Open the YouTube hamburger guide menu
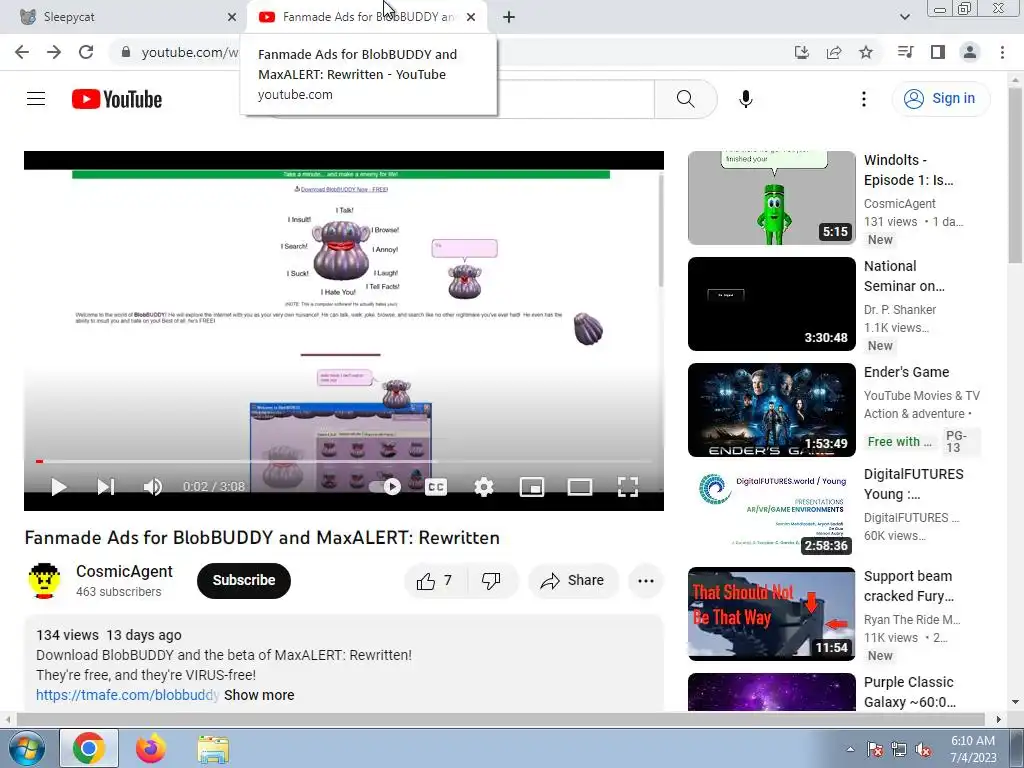Image resolution: width=1024 pixels, height=768 pixels. click(x=36, y=99)
